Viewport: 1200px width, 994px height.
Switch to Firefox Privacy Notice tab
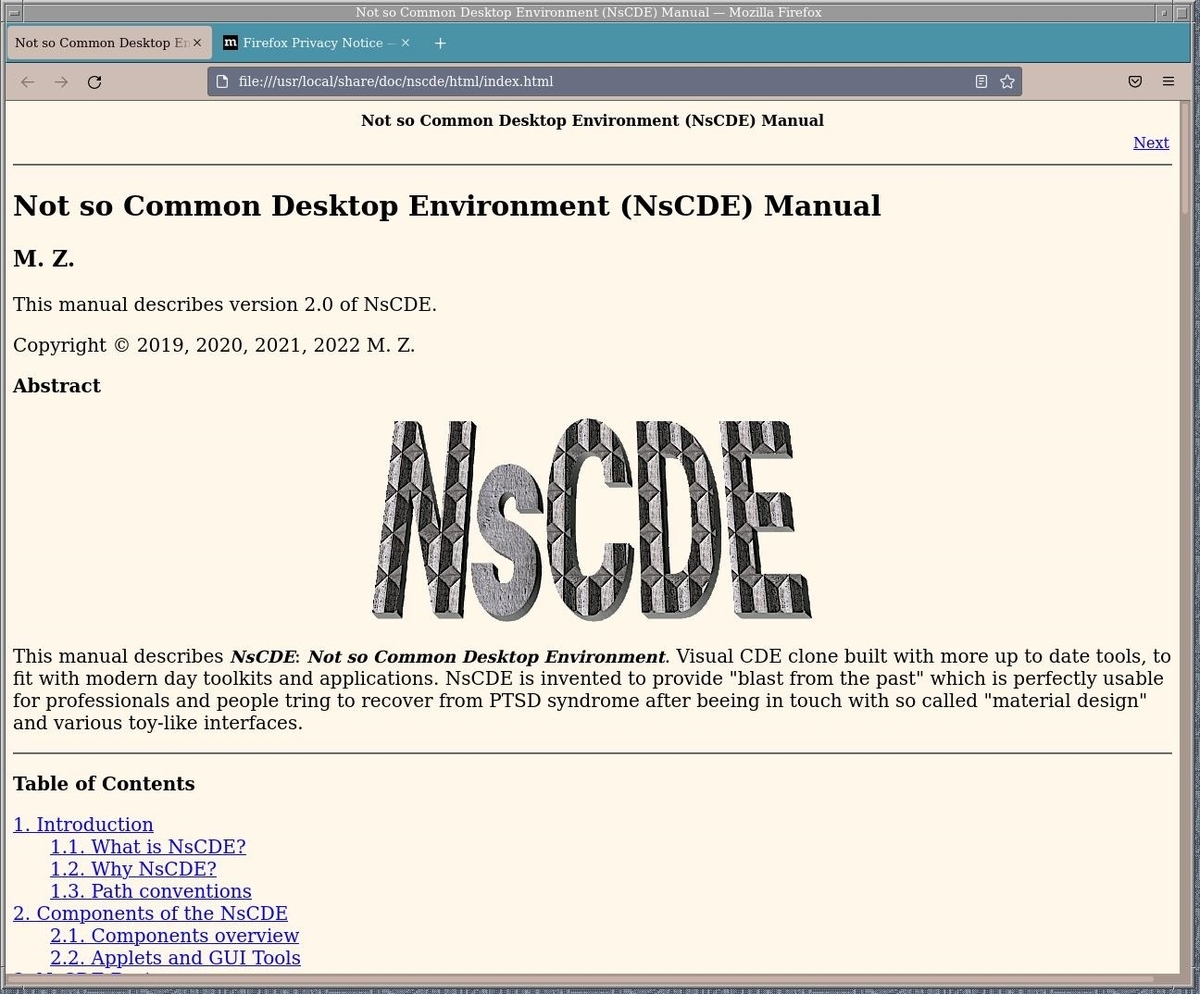[318, 43]
